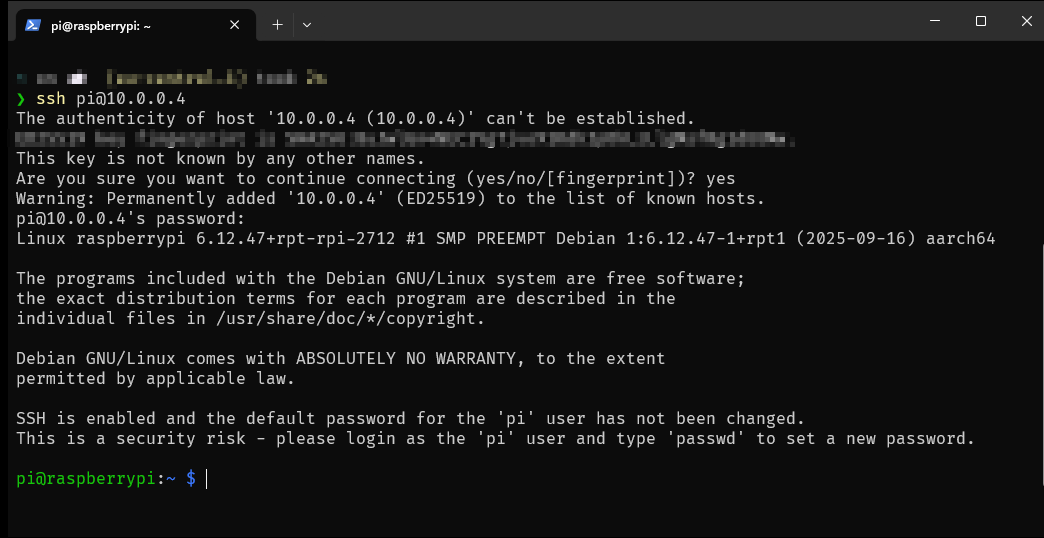Expand the new tab profile dropdown chevron

(x=307, y=24)
